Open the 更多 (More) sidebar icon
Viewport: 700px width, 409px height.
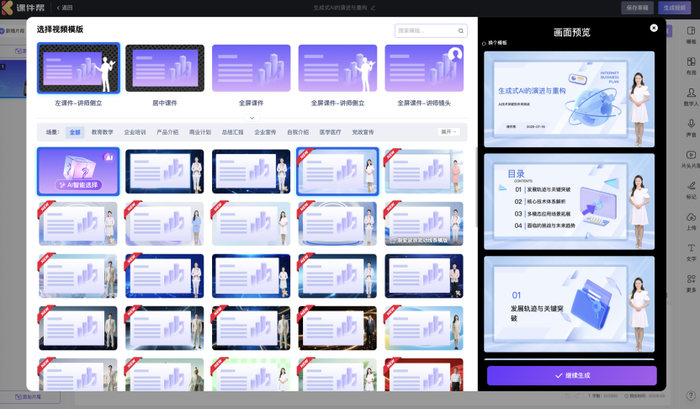[690, 281]
